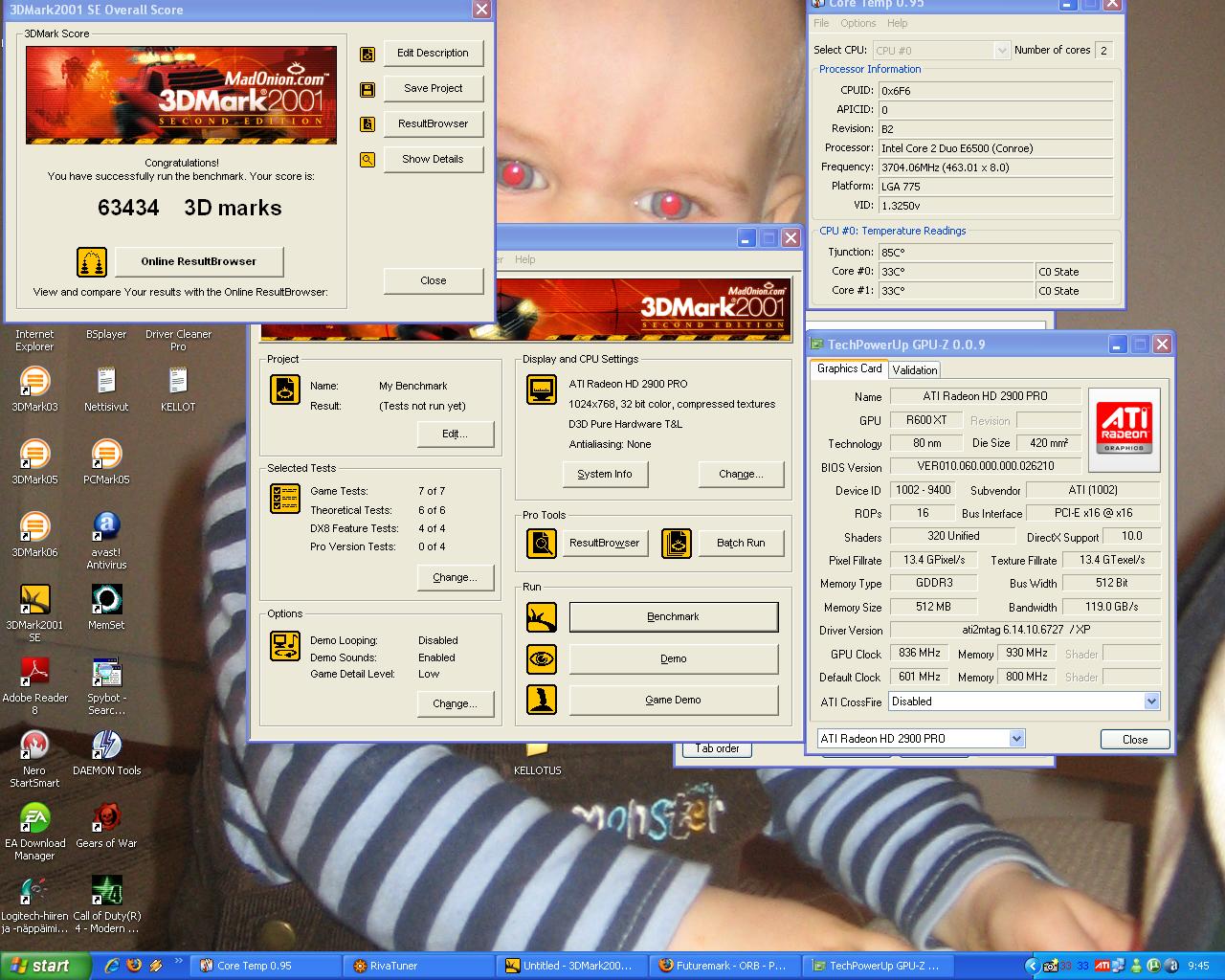Click the Close button in the score dialog
The height and width of the screenshot is (980, 1225).
point(434,281)
